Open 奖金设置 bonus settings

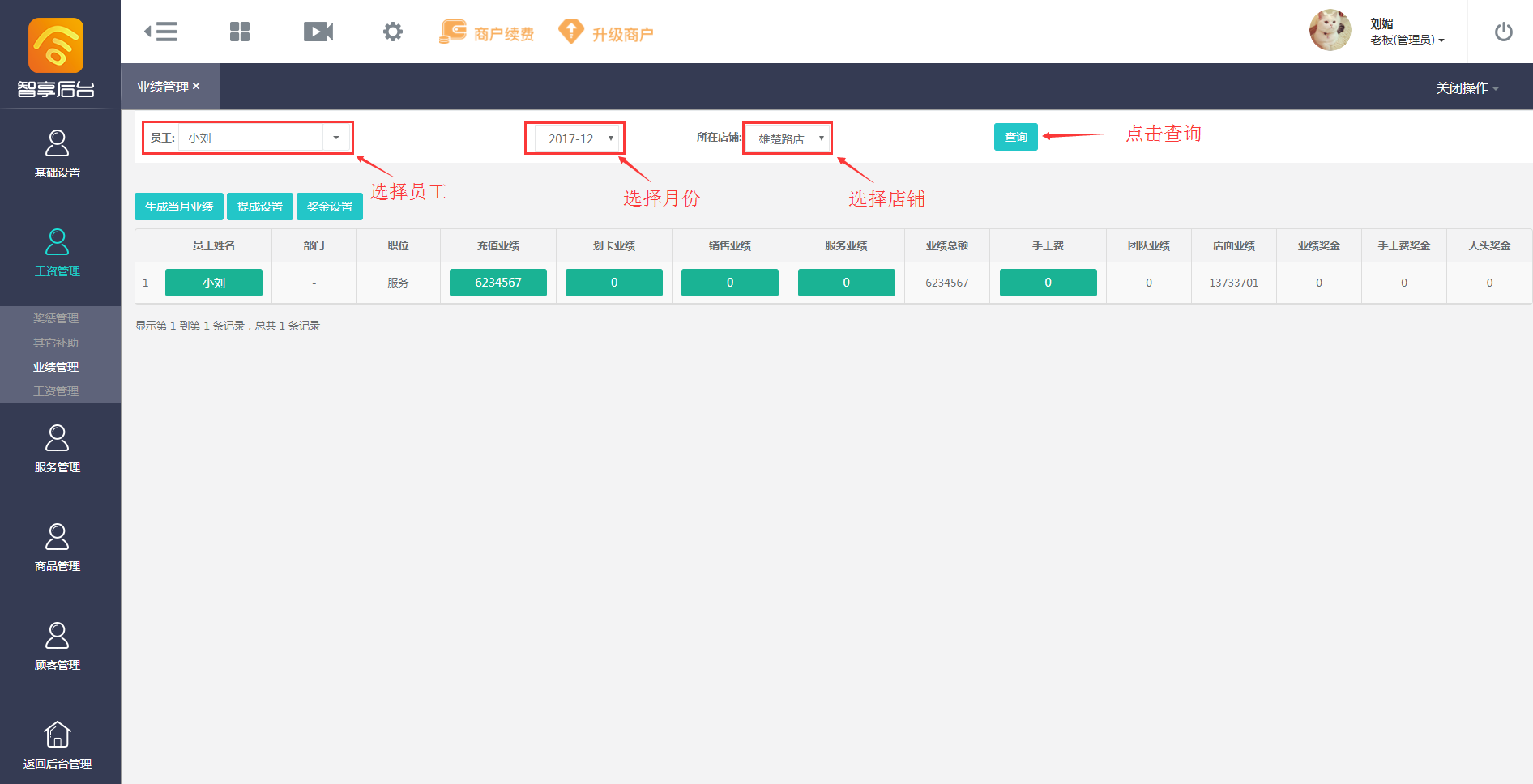[x=330, y=207]
